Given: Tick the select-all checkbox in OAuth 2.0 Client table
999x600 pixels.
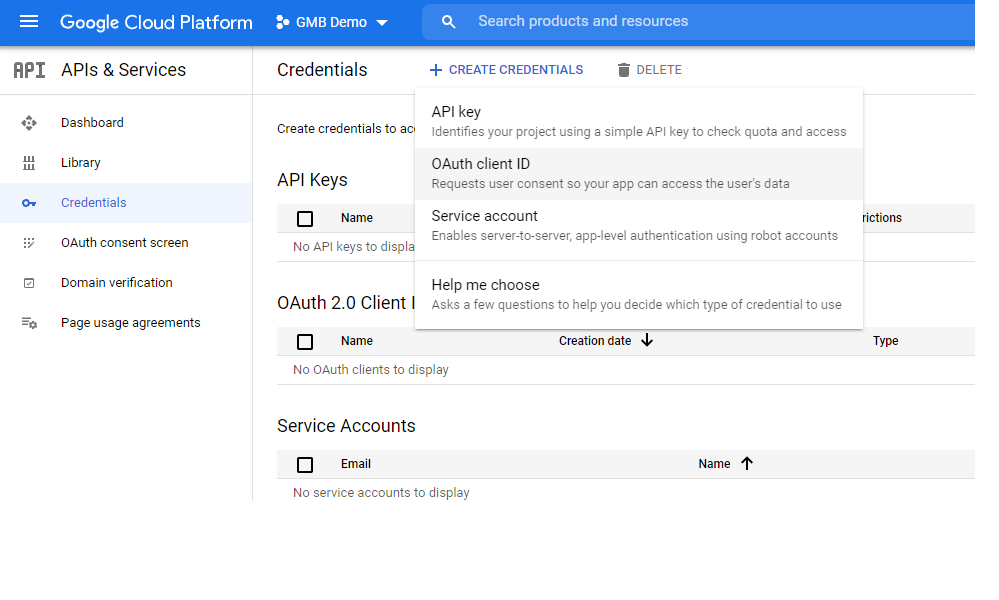Looking at the screenshot, I should pos(305,342).
